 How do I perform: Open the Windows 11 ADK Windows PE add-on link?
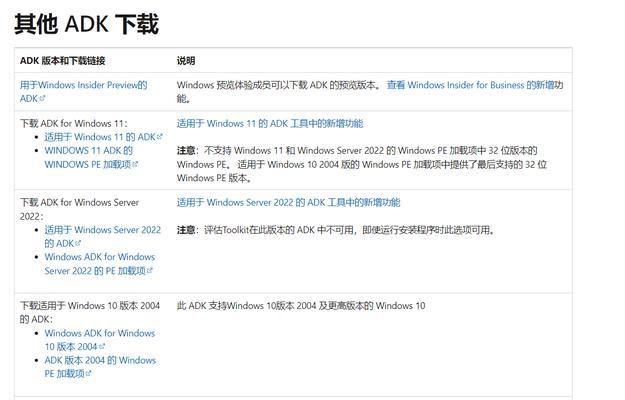click(x=88, y=157)
